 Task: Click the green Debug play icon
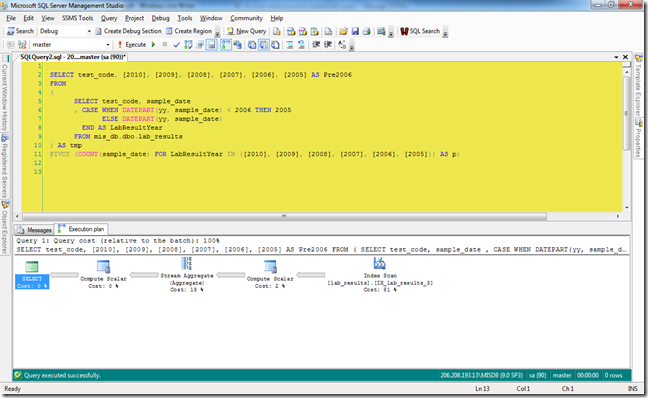click(x=153, y=45)
